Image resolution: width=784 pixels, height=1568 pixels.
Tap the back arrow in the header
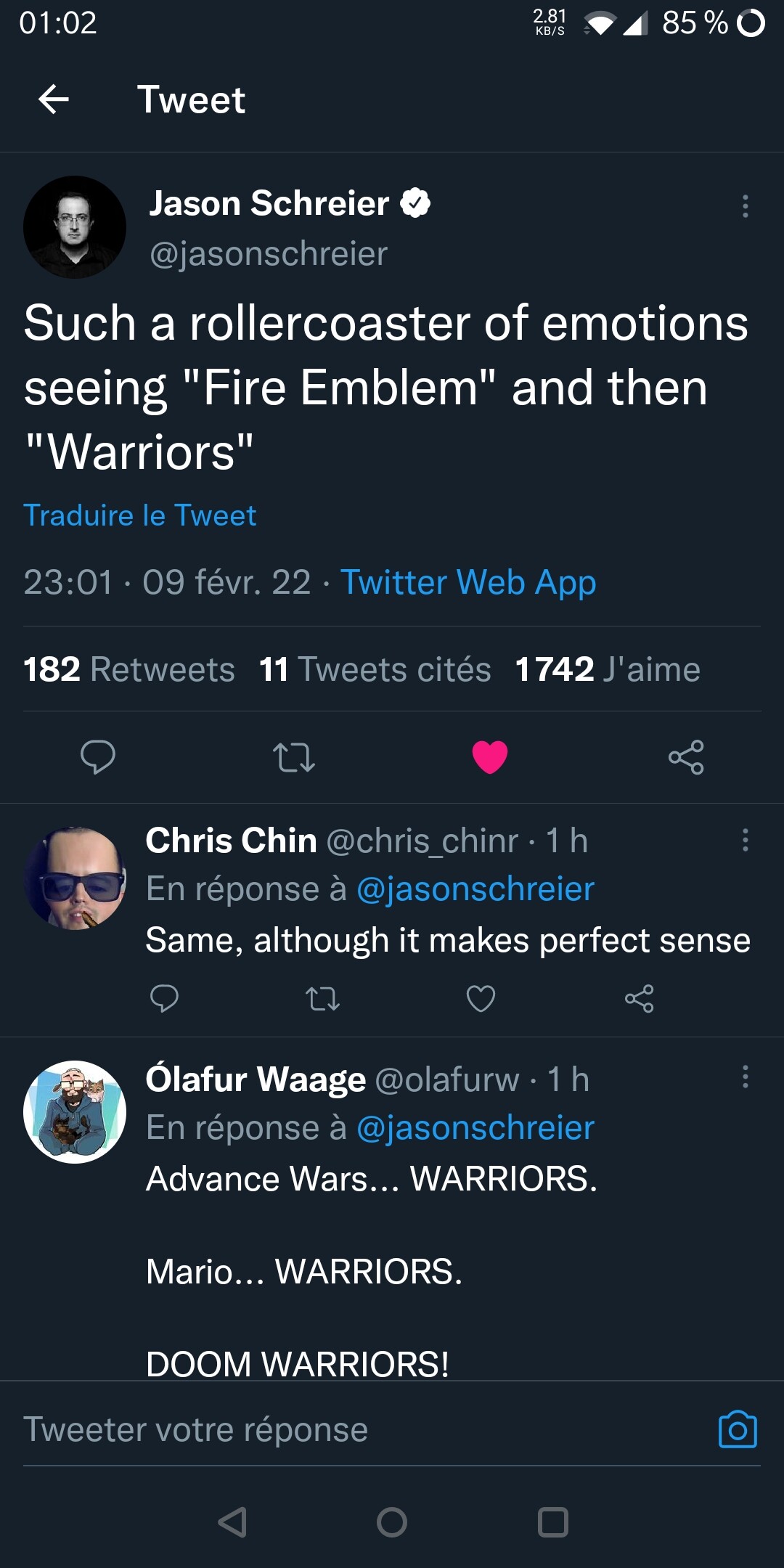click(x=54, y=99)
